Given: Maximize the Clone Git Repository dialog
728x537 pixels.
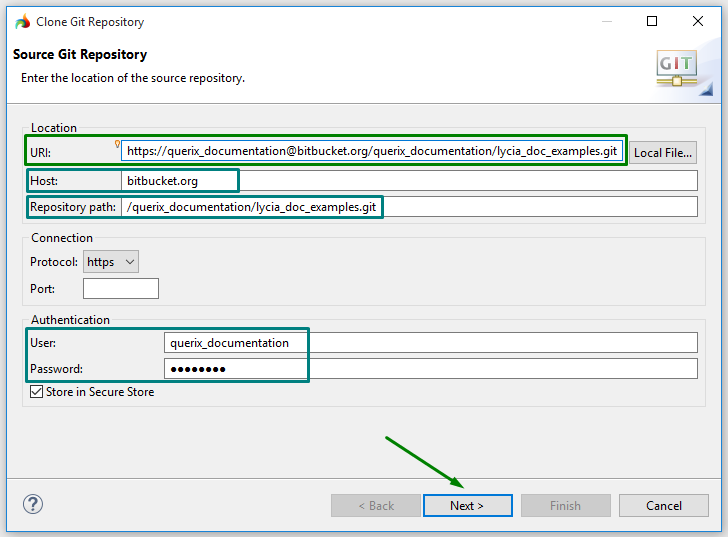Looking at the screenshot, I should click(652, 21).
